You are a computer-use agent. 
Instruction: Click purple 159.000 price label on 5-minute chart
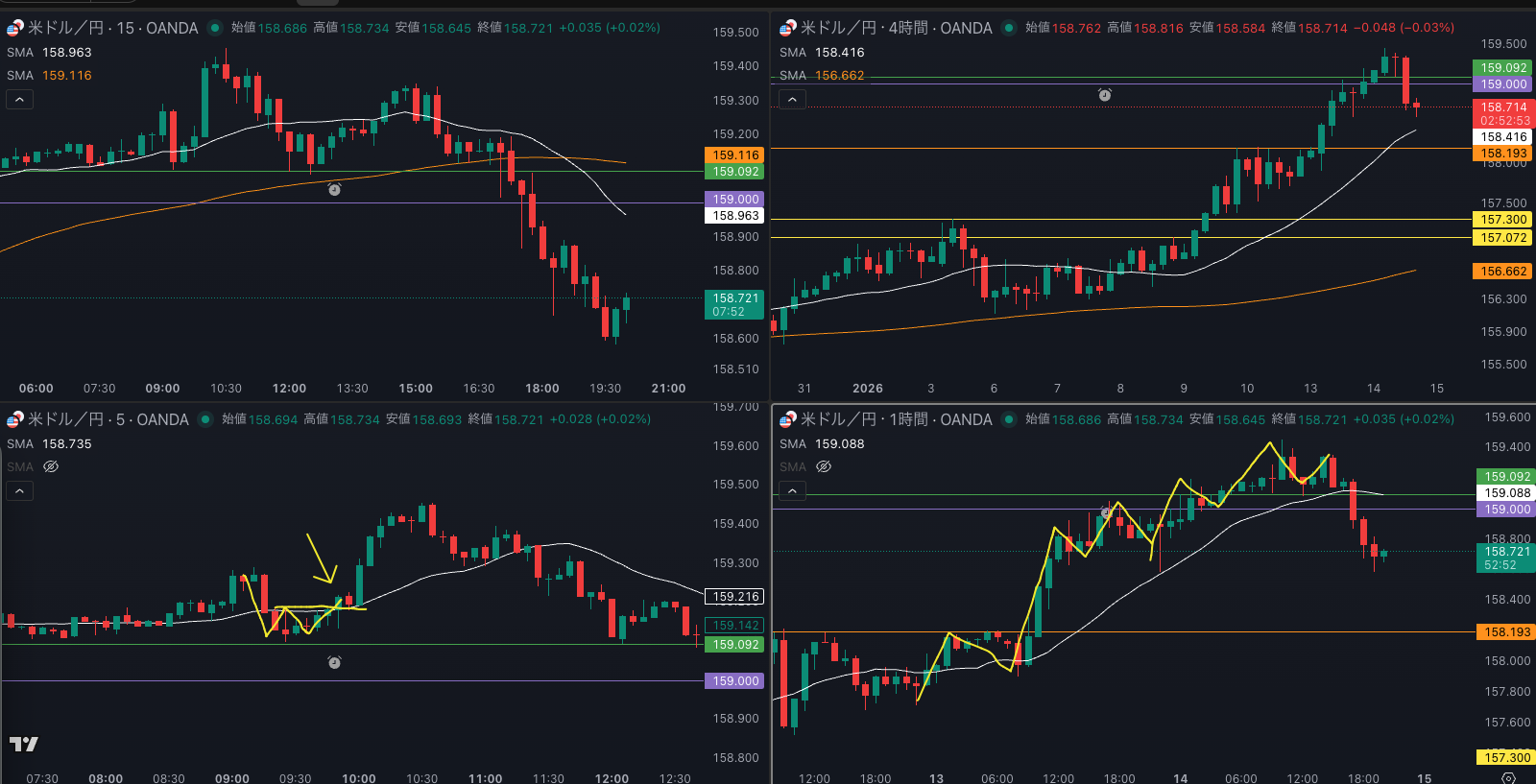[735, 681]
